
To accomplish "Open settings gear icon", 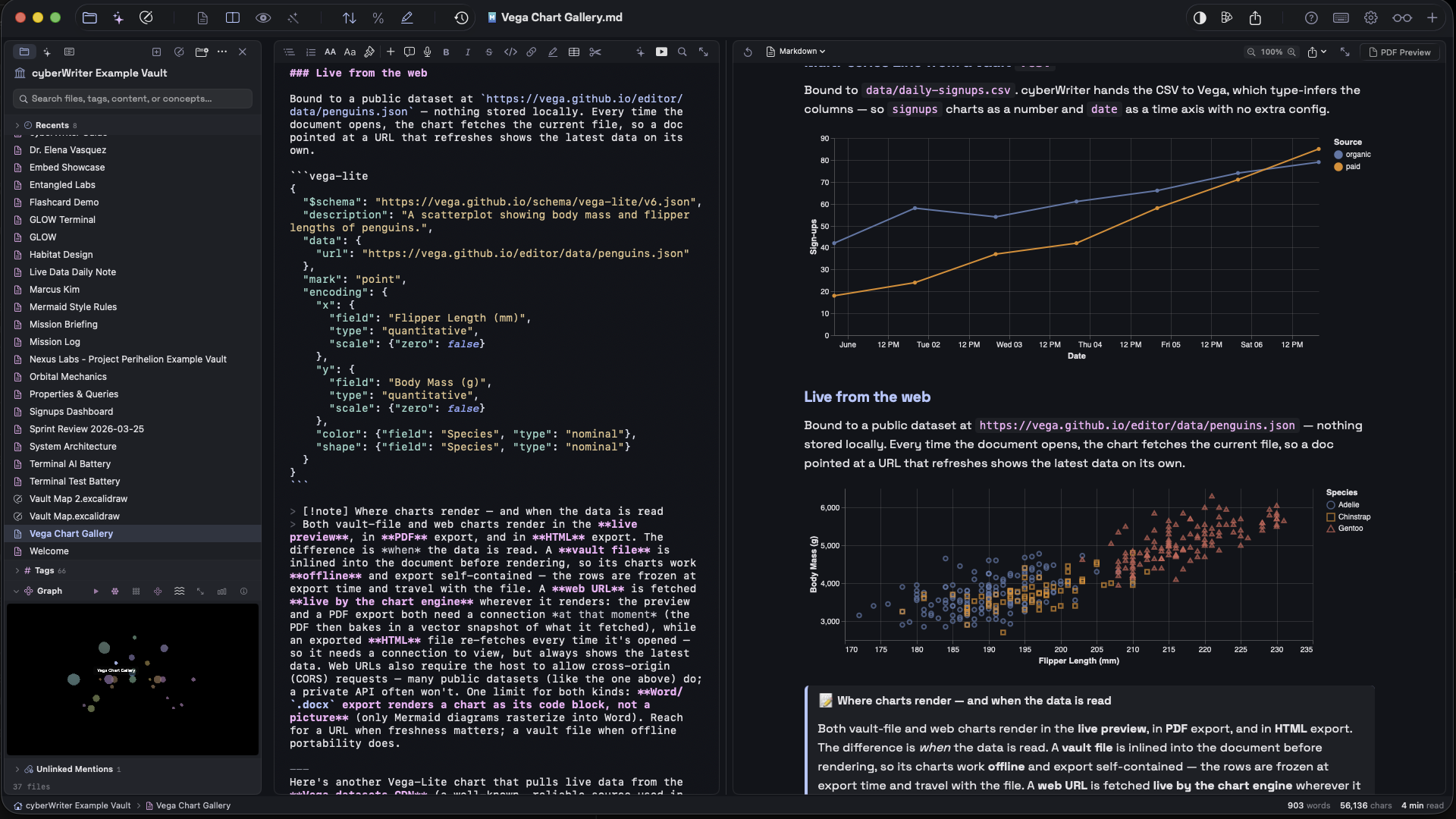I will (x=1371, y=17).
